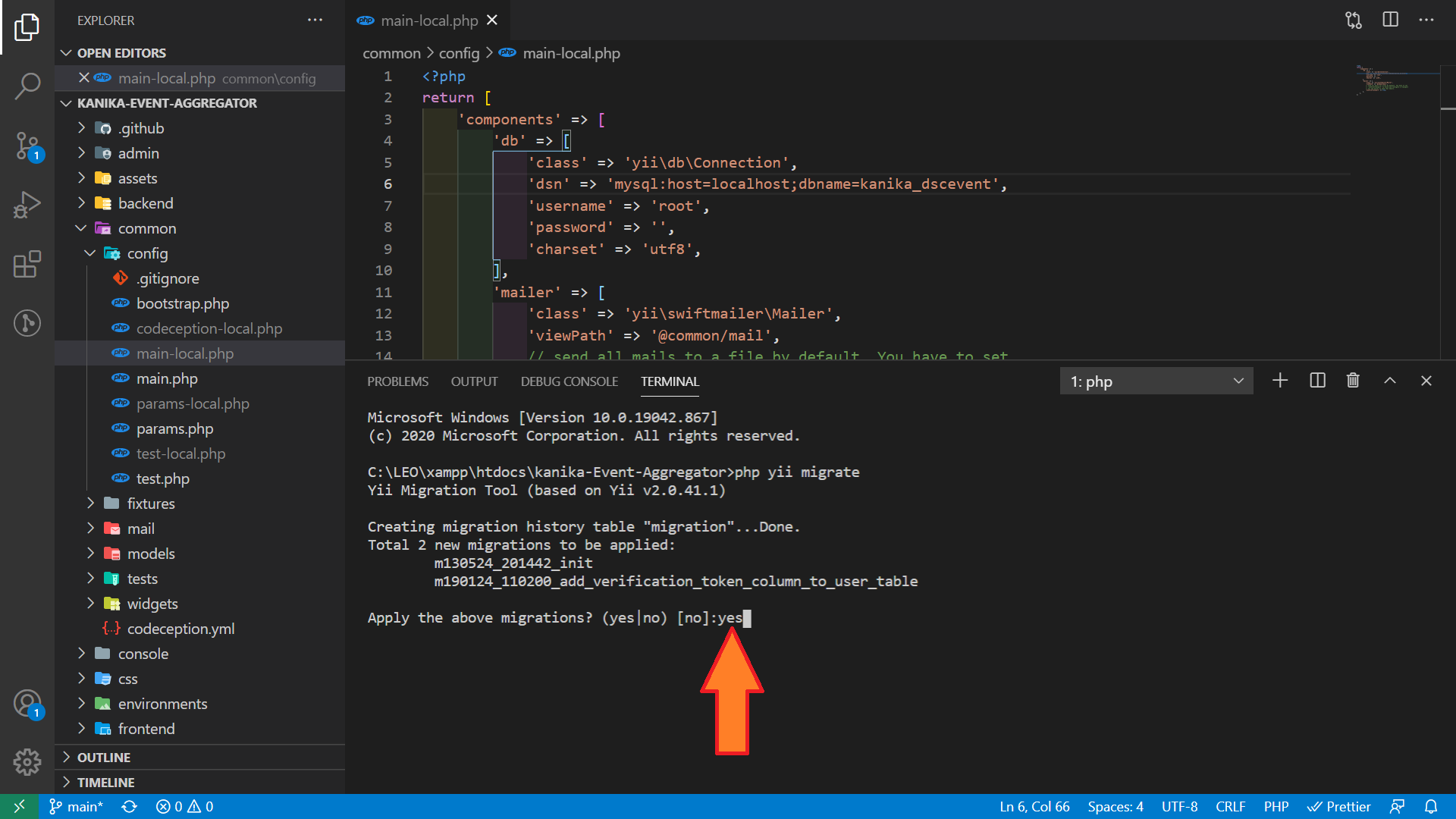Screen dimensions: 1456x819
Task: Synchronize changes via status bar sync icon
Action: [x=130, y=807]
